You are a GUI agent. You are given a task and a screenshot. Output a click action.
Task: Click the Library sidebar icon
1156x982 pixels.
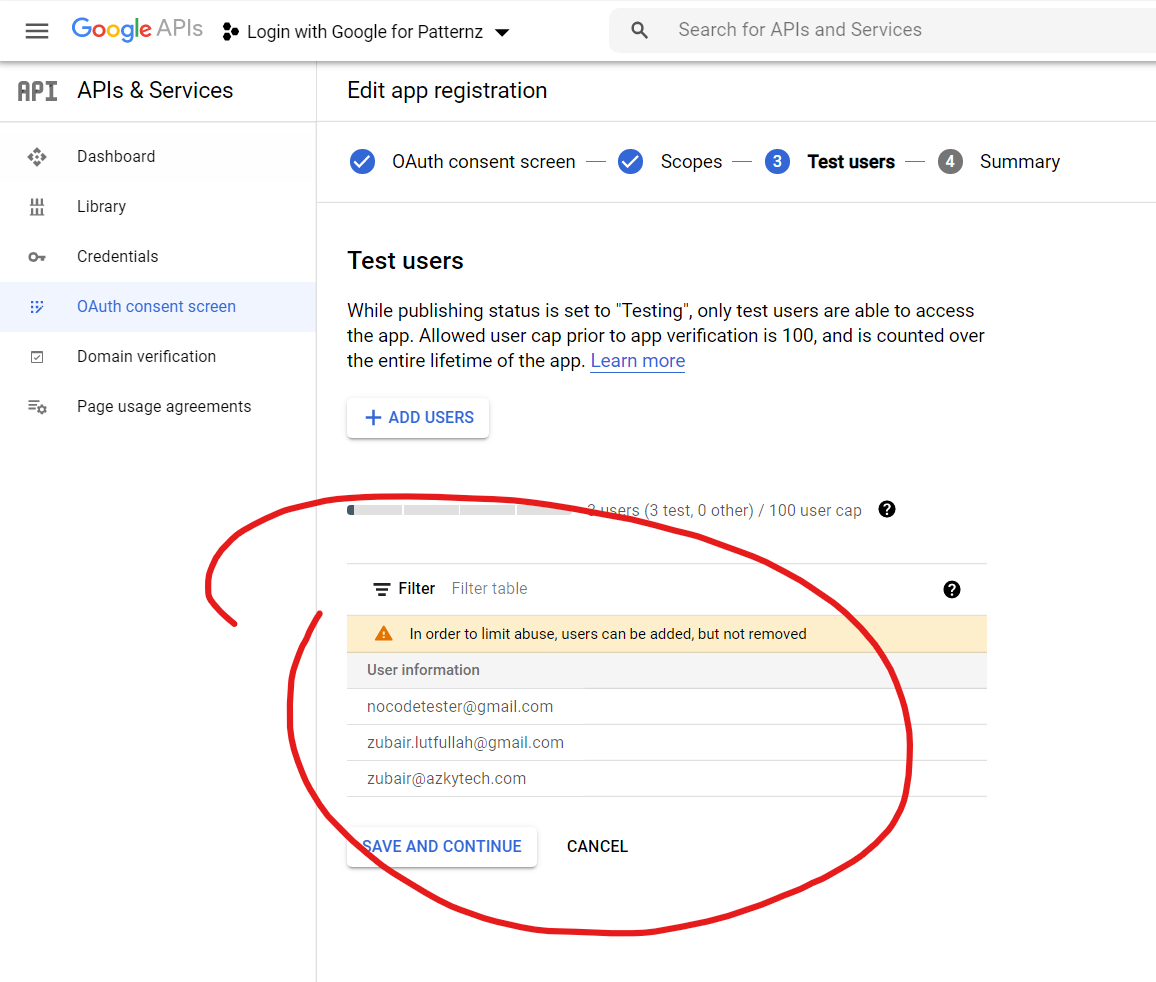click(37, 207)
